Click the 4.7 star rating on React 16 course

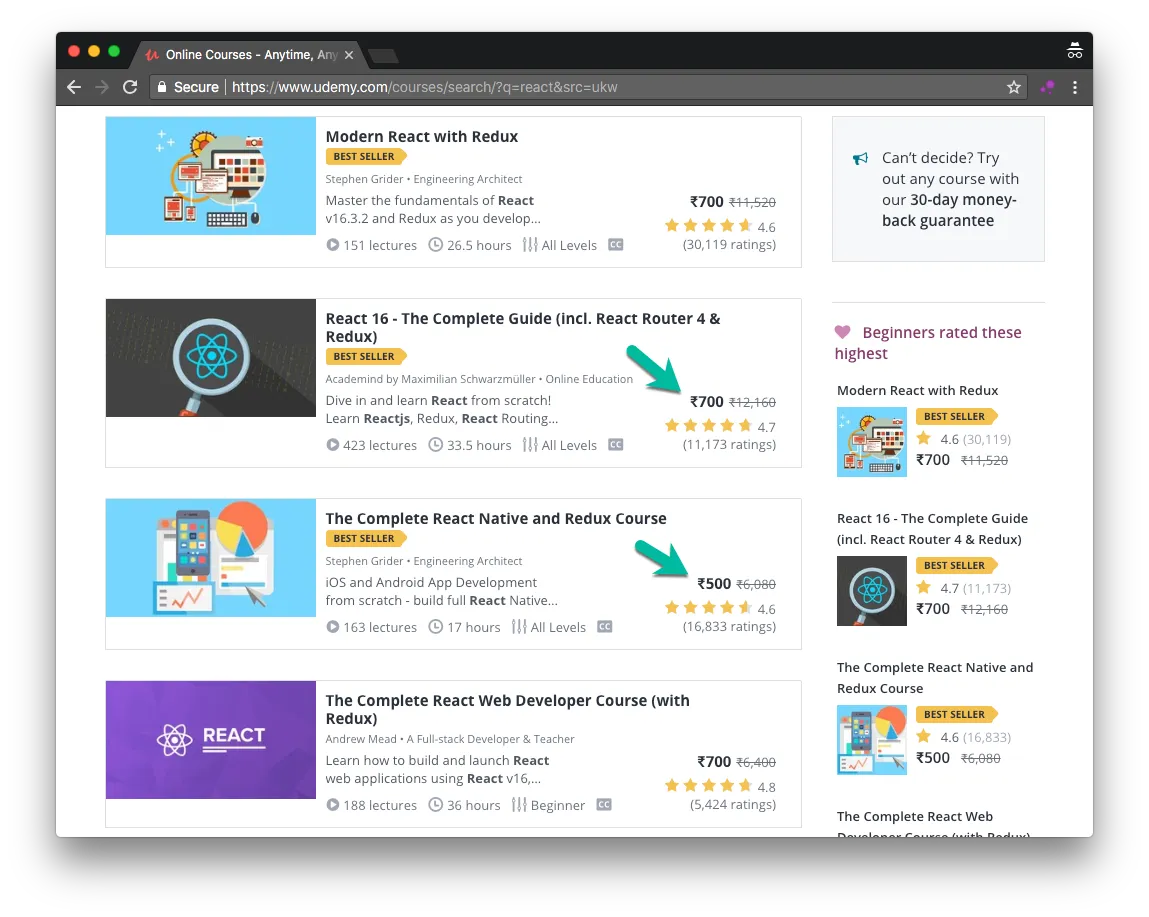tap(710, 425)
